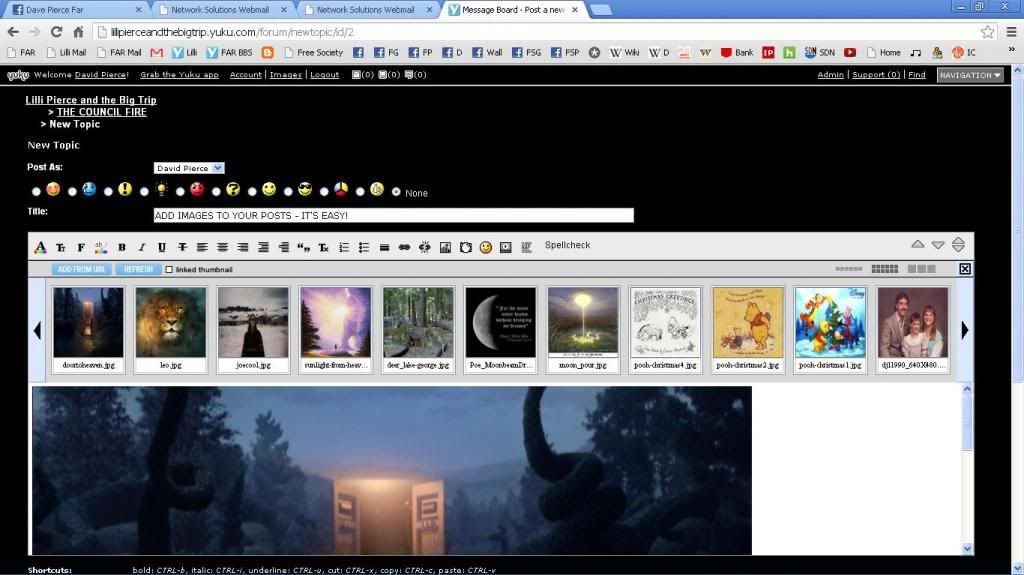
Task: Insert a bulleted list
Action: coord(364,247)
